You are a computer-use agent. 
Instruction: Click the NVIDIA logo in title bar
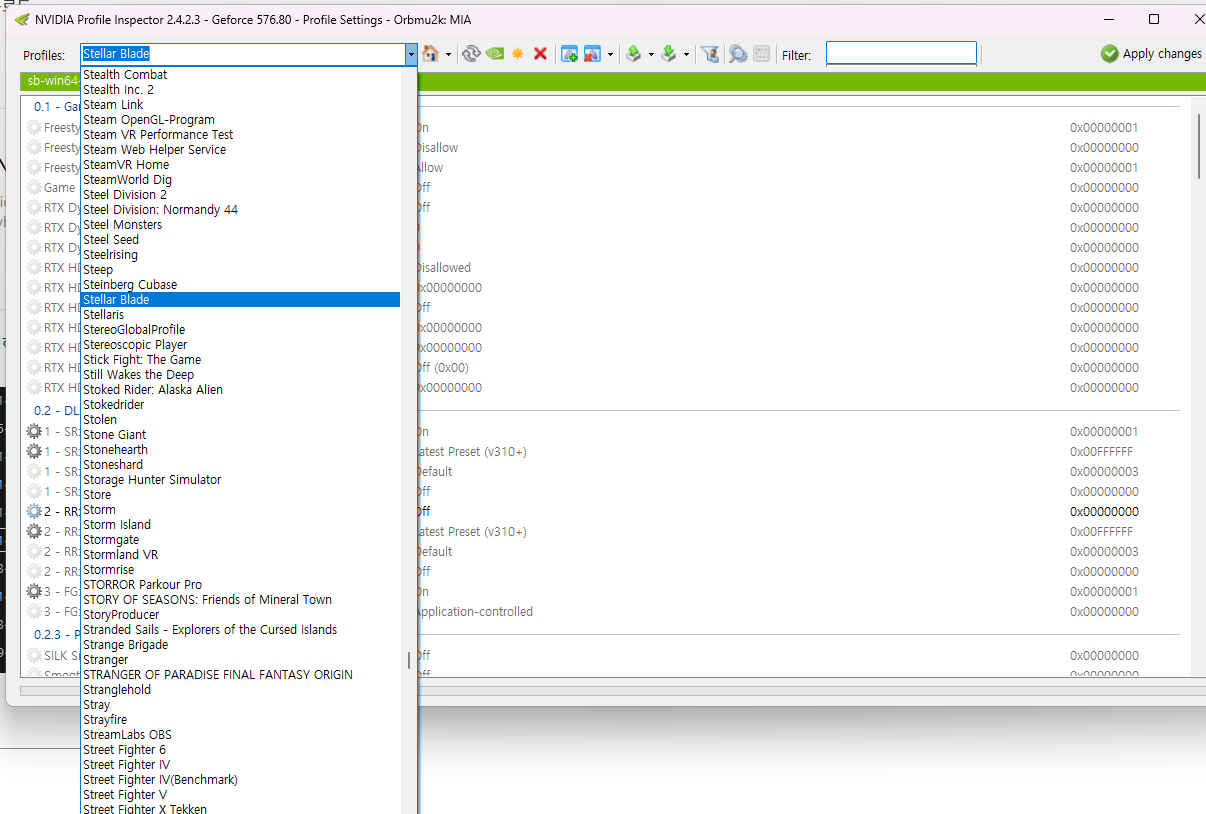(22, 19)
